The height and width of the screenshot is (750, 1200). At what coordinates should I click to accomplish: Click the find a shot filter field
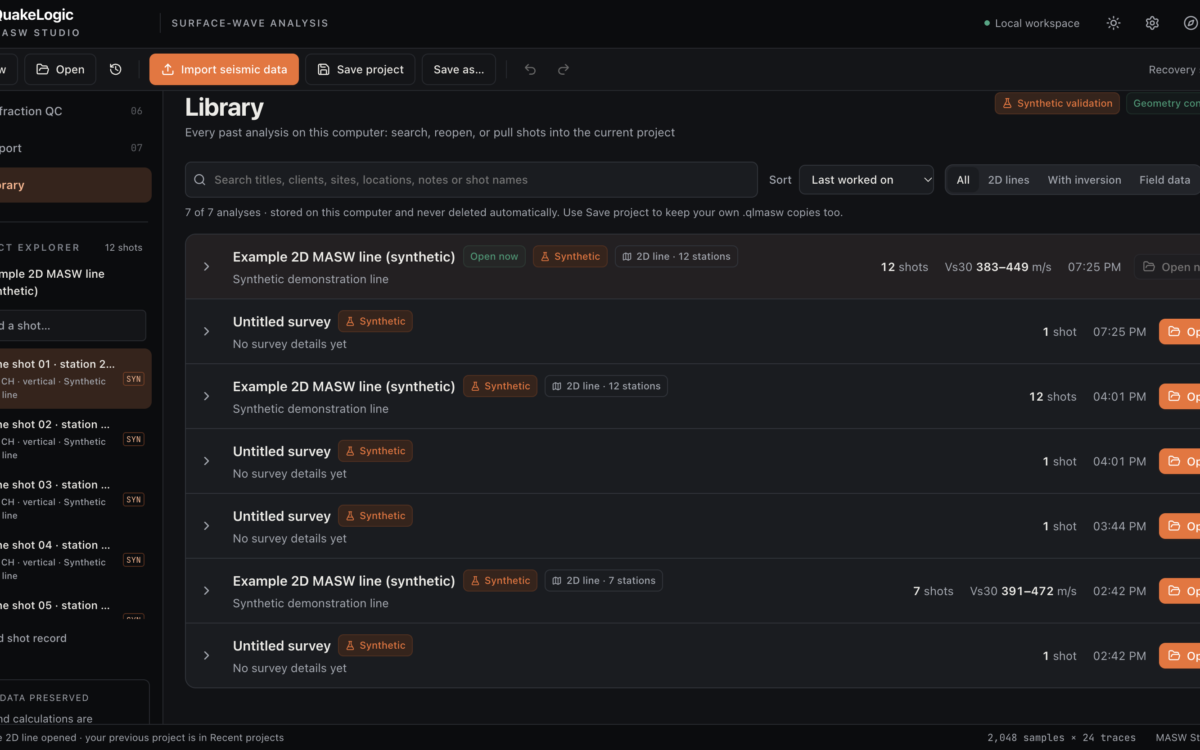73,325
